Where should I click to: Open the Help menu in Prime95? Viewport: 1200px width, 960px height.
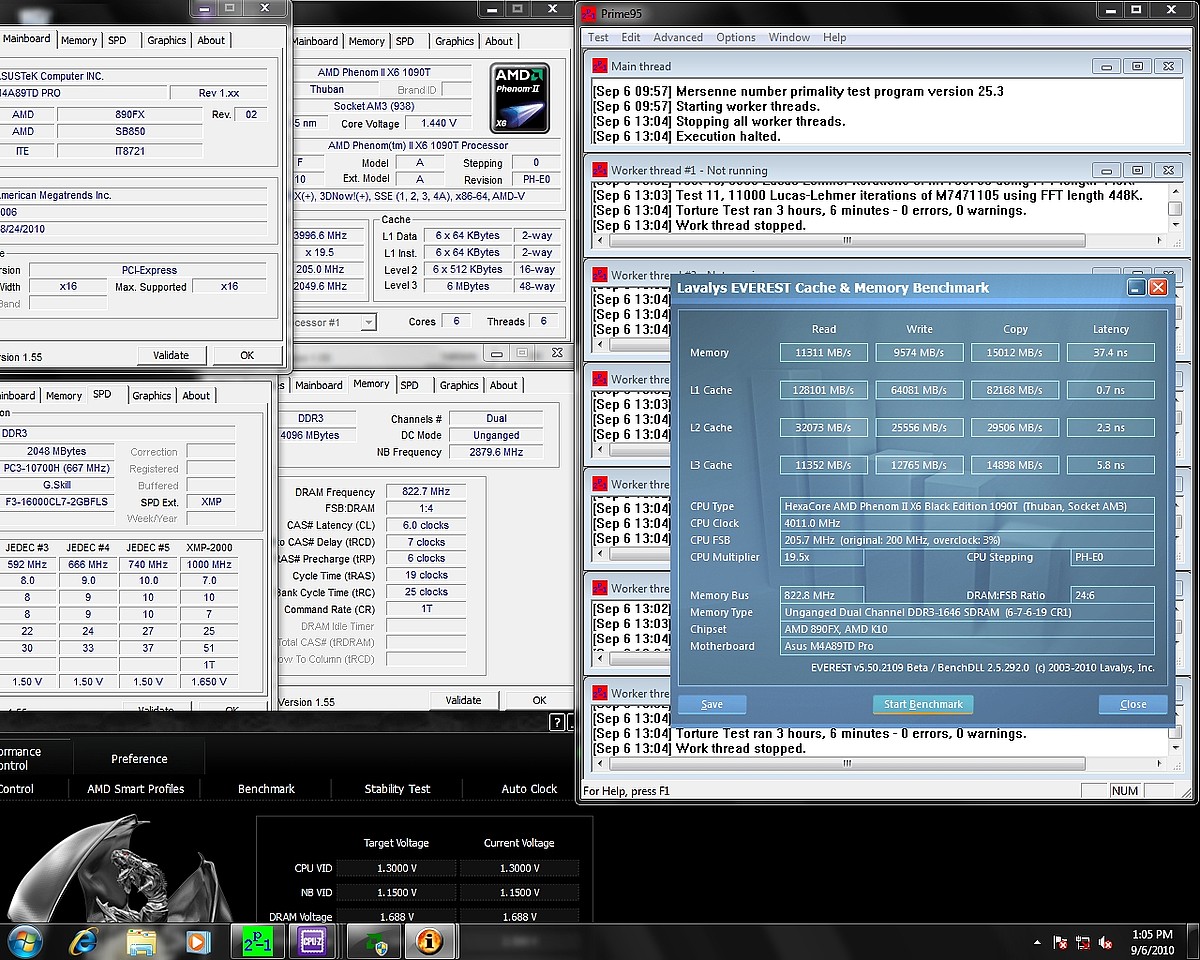(834, 38)
